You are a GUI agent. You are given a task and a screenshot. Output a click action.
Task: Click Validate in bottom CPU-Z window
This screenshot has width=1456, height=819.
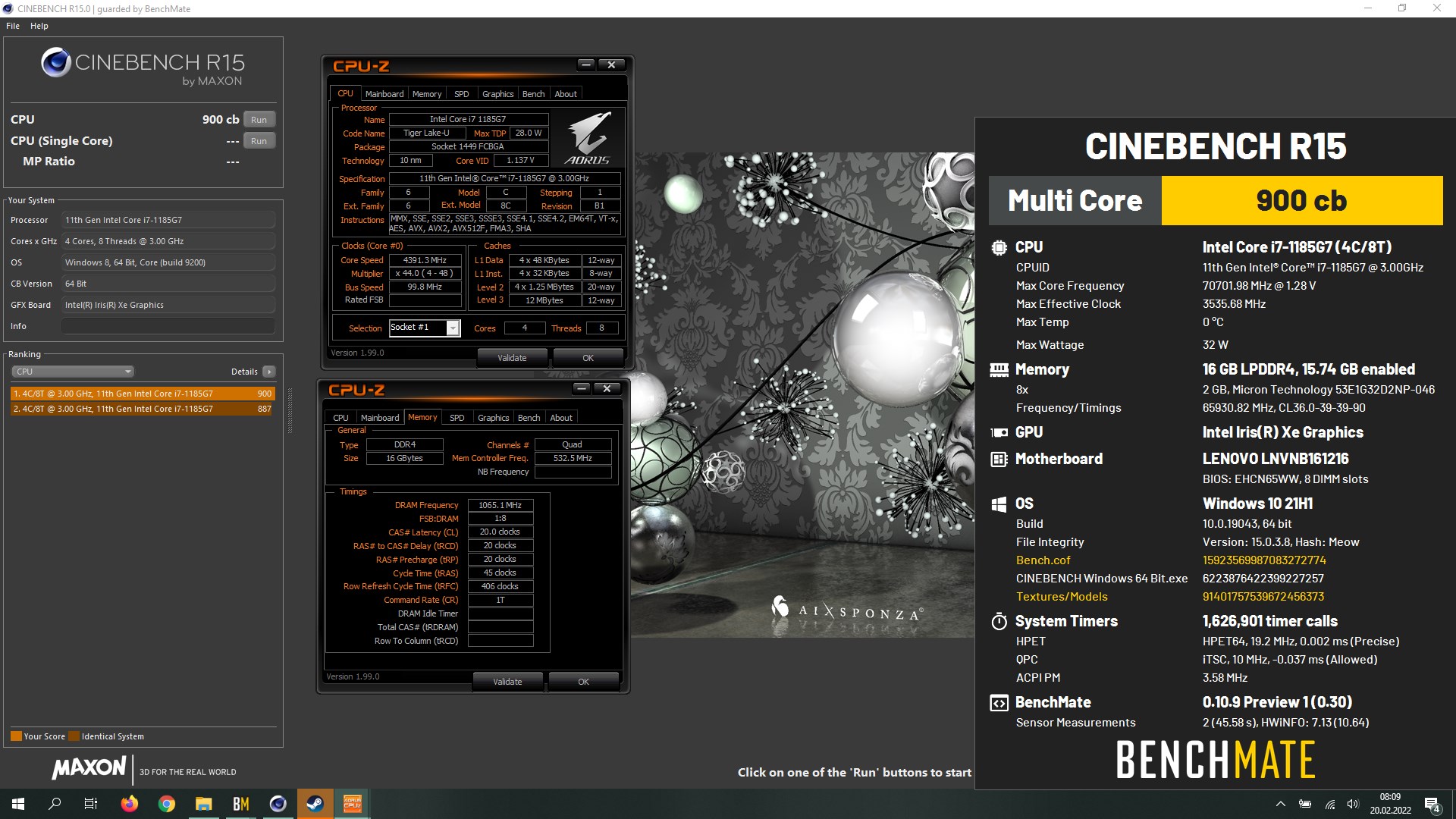click(507, 682)
